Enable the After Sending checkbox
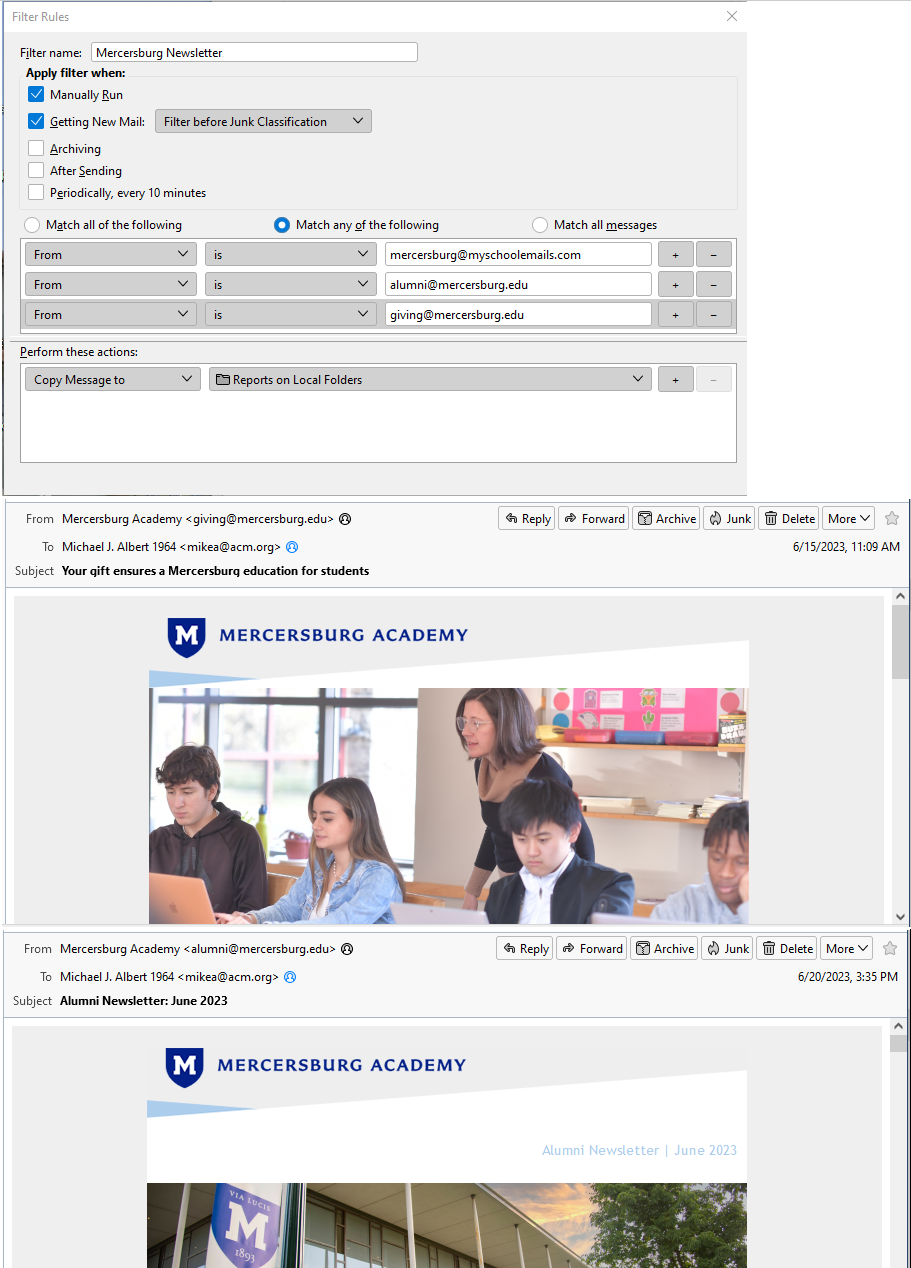This screenshot has height=1268, width=911. pyautogui.click(x=36, y=171)
